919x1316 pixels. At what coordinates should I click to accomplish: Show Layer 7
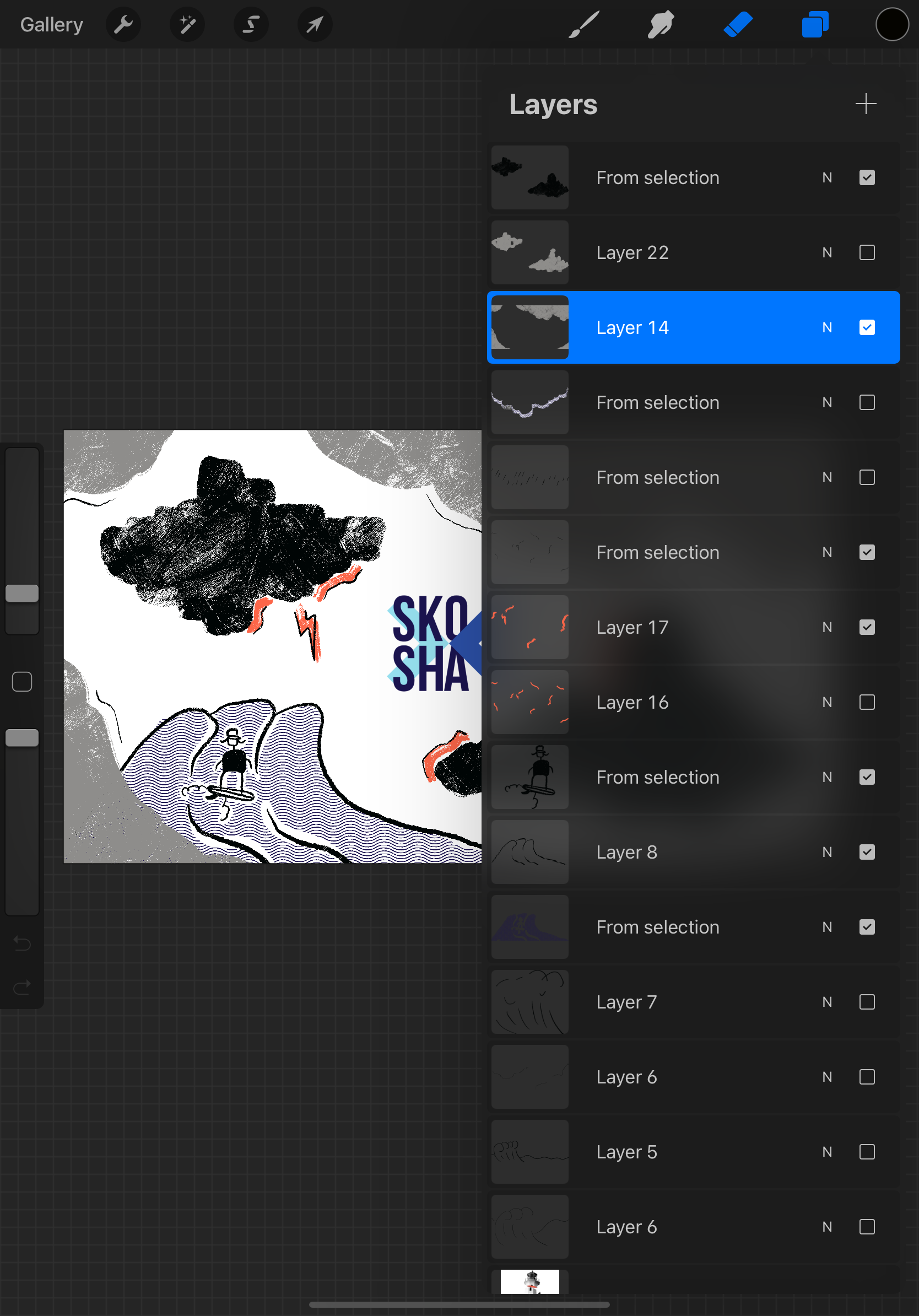[867, 1002]
